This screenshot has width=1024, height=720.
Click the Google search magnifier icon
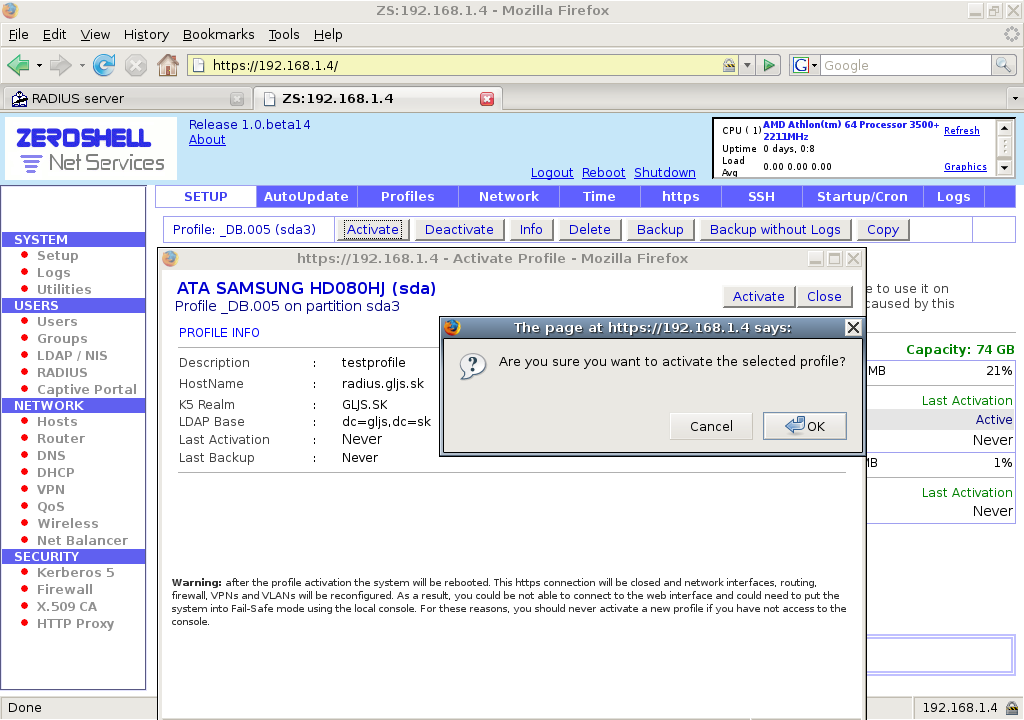pos(1003,65)
